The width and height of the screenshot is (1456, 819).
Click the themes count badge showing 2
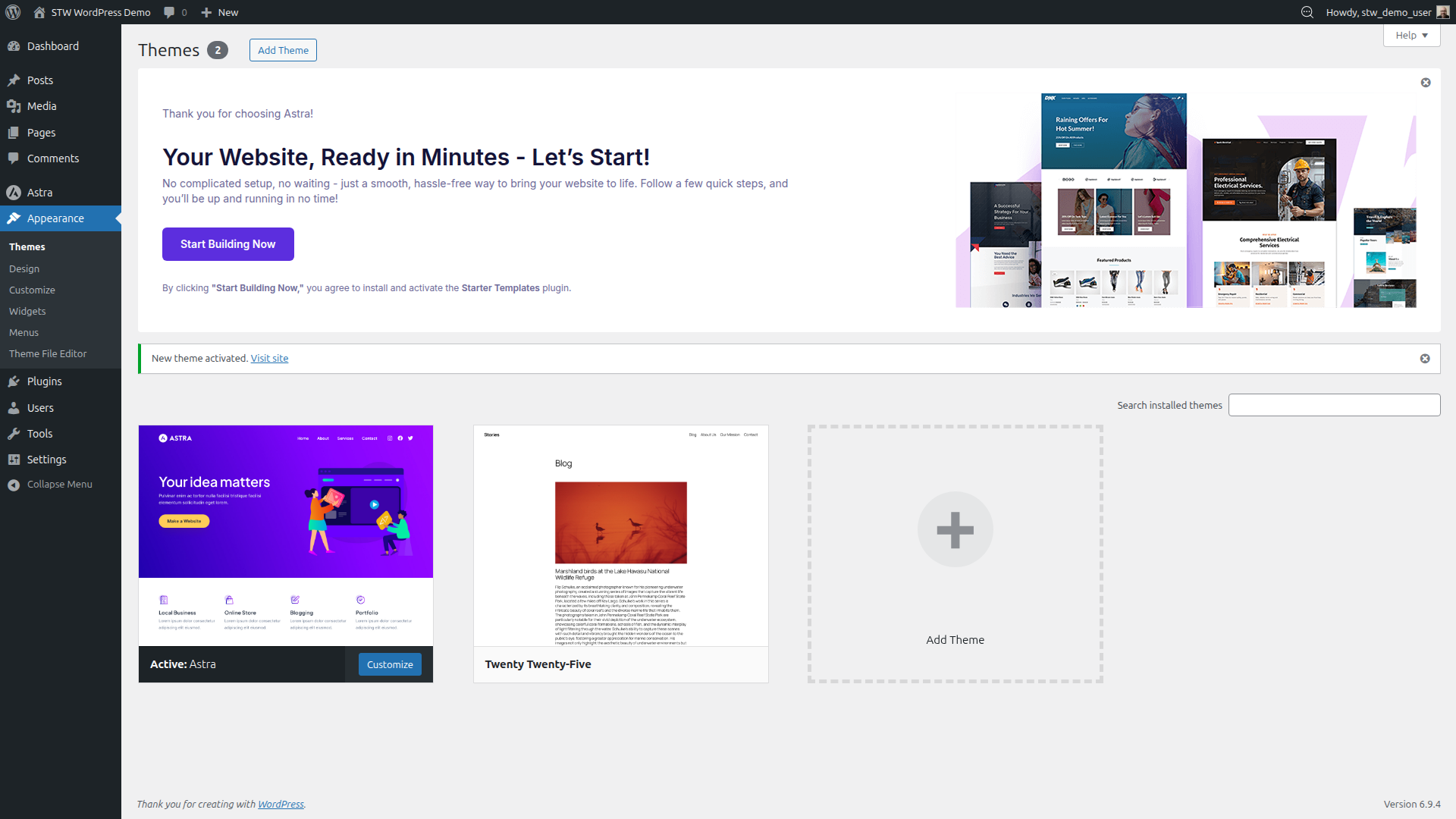tap(218, 50)
